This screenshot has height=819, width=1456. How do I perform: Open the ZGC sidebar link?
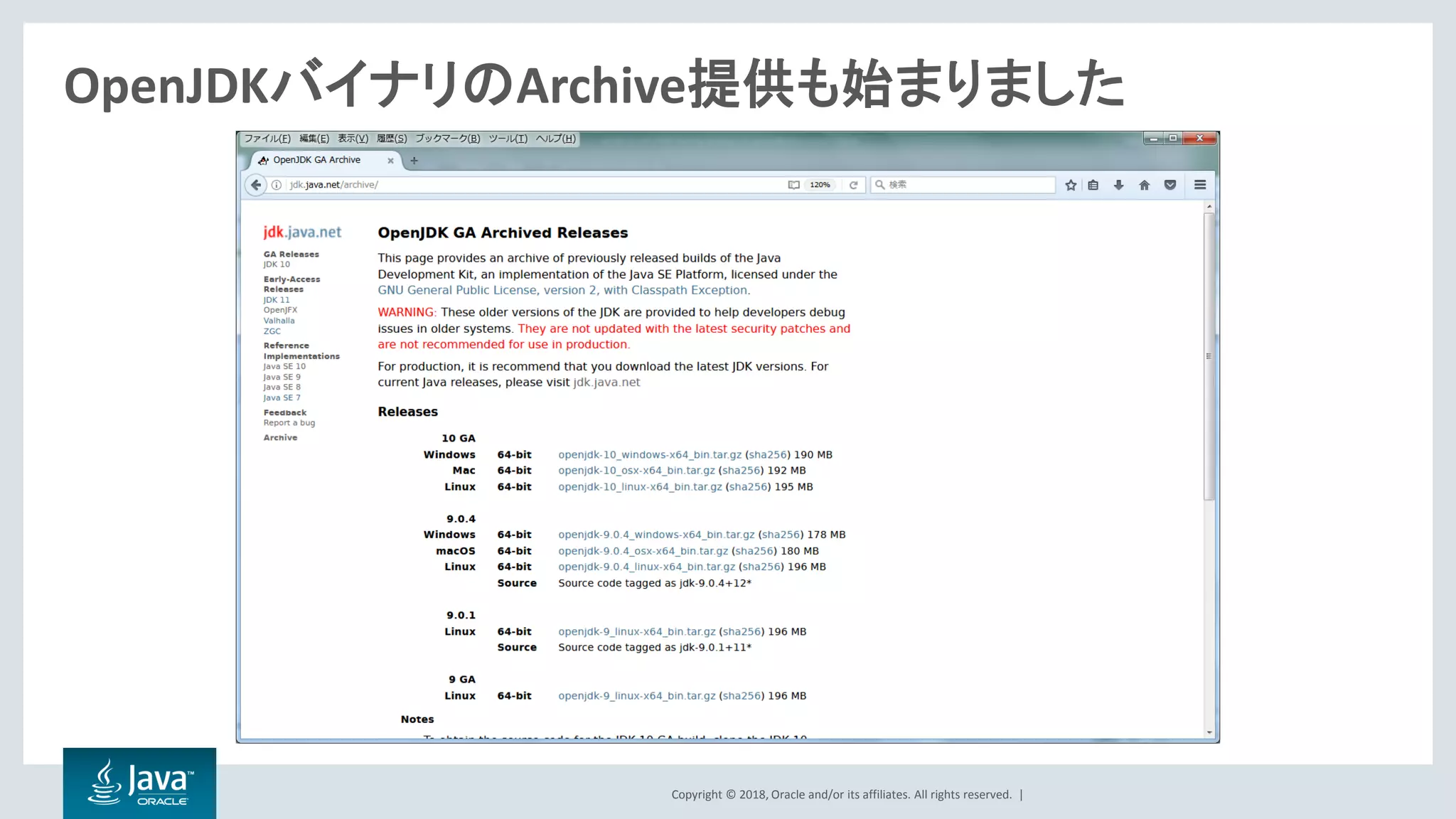[272, 331]
